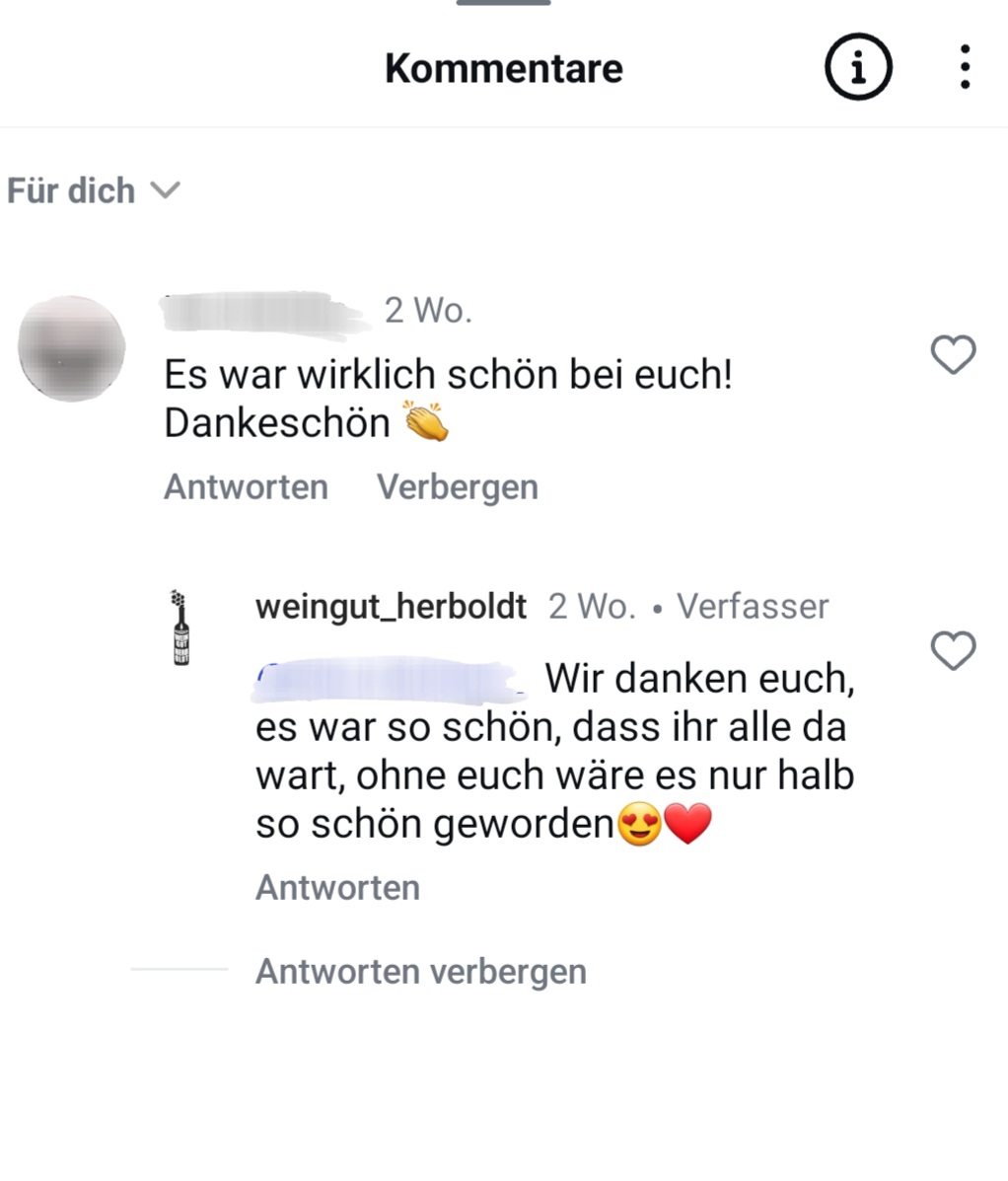Tap the heart-eyes emoji in reply
This screenshot has height=1181, width=1008.
pos(640,824)
